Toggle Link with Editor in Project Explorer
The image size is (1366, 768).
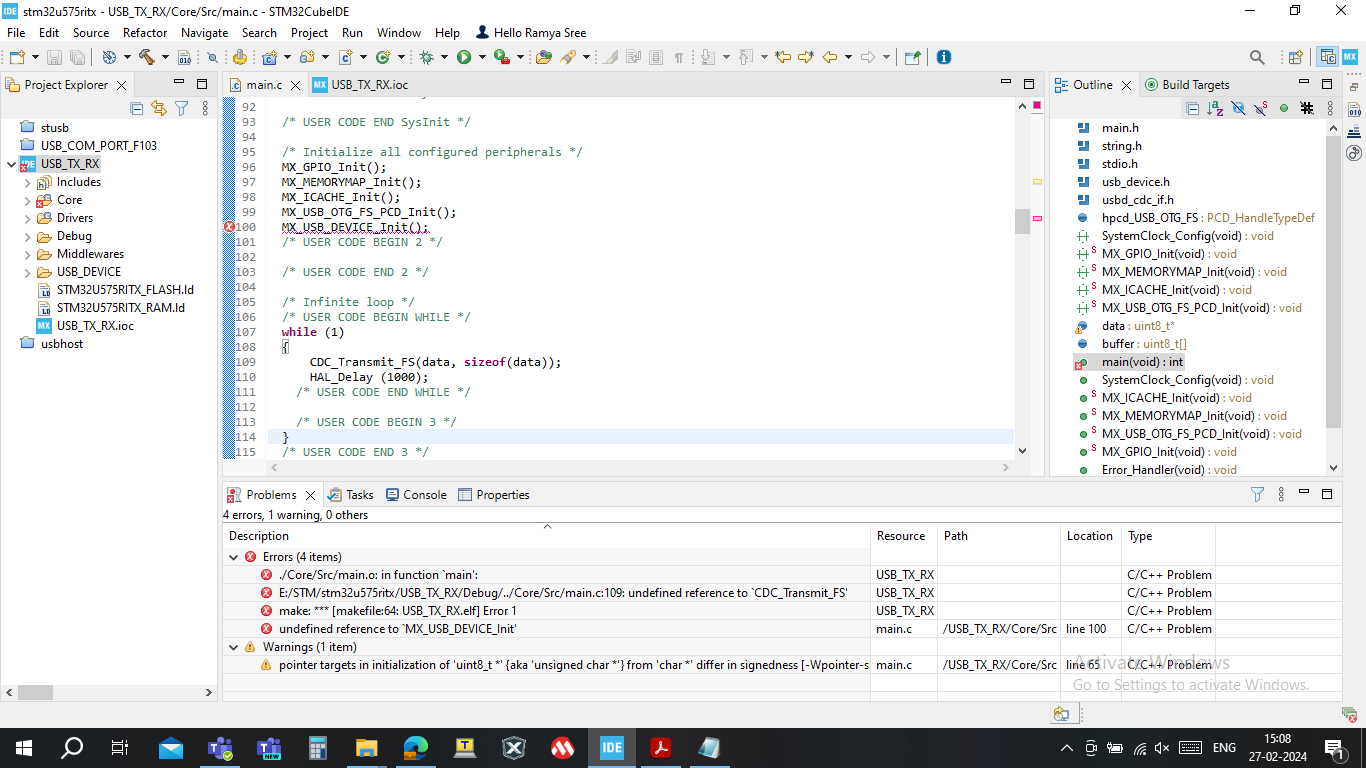pyautogui.click(x=159, y=108)
